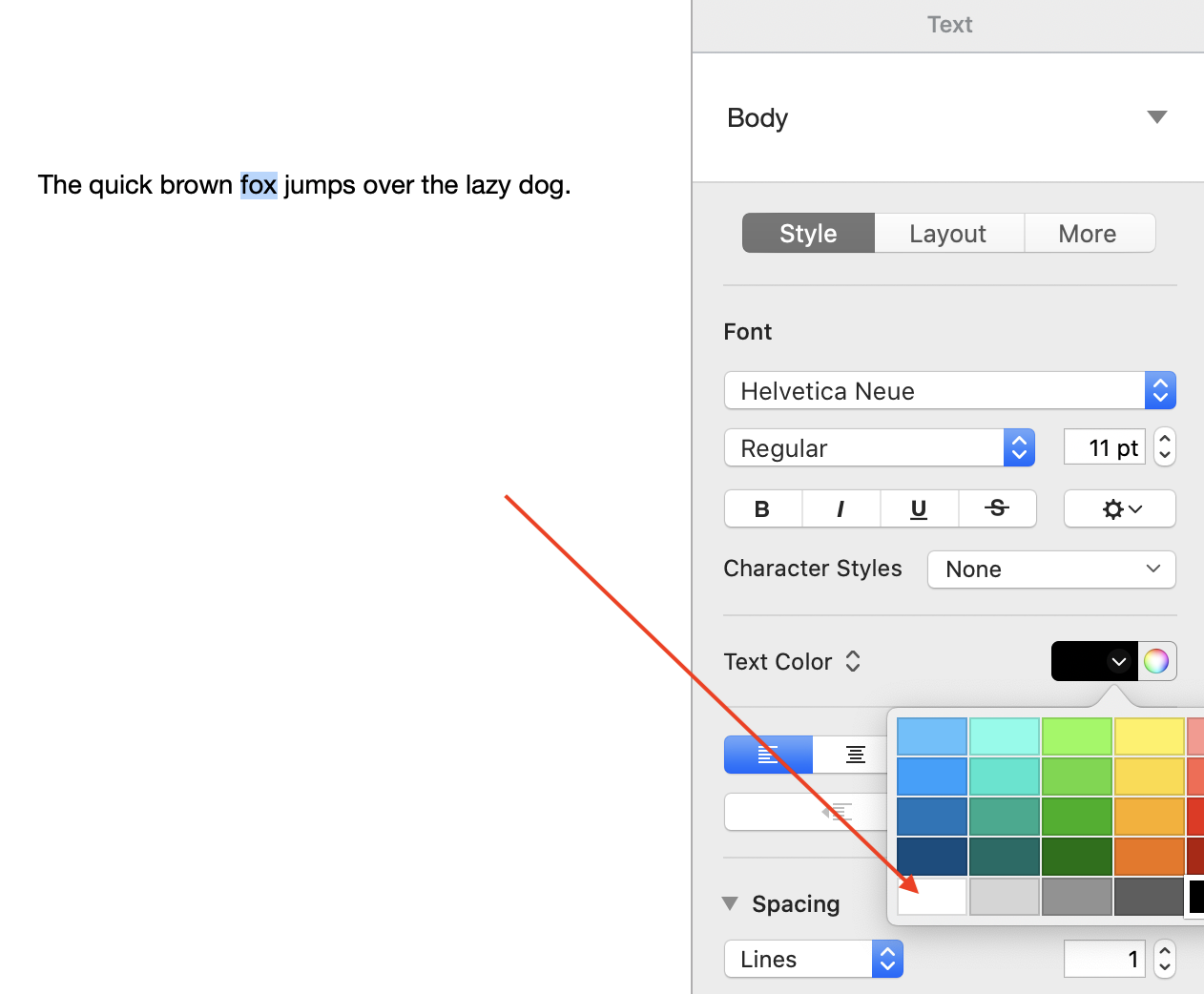Screen dimensions: 1204x994
Task: Open the Helvetica Neue font dropdown
Action: point(949,390)
